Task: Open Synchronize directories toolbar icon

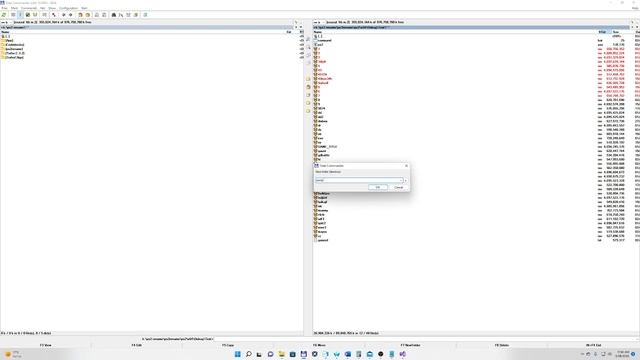Action: coord(129,15)
